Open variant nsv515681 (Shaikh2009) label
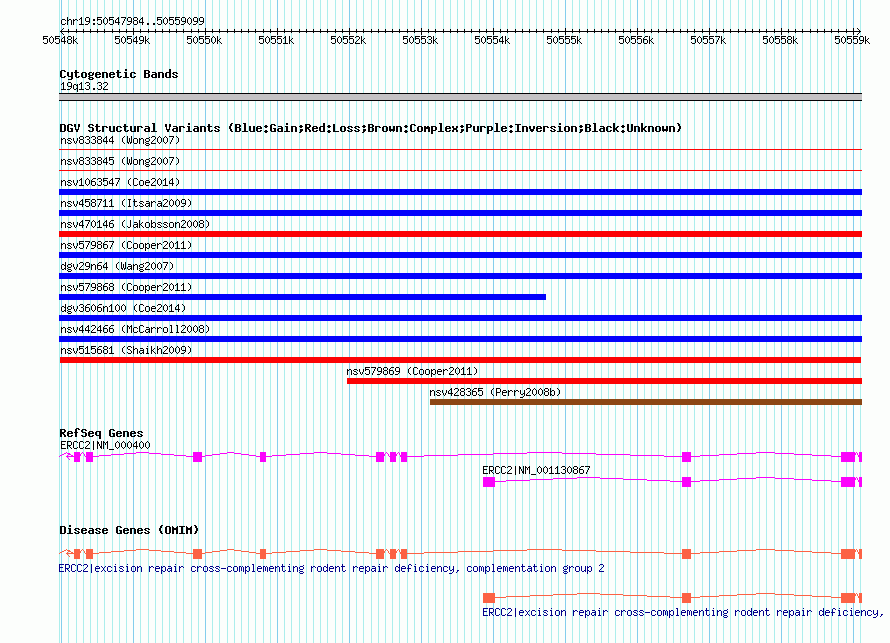This screenshot has height=643, width=890. [126, 350]
